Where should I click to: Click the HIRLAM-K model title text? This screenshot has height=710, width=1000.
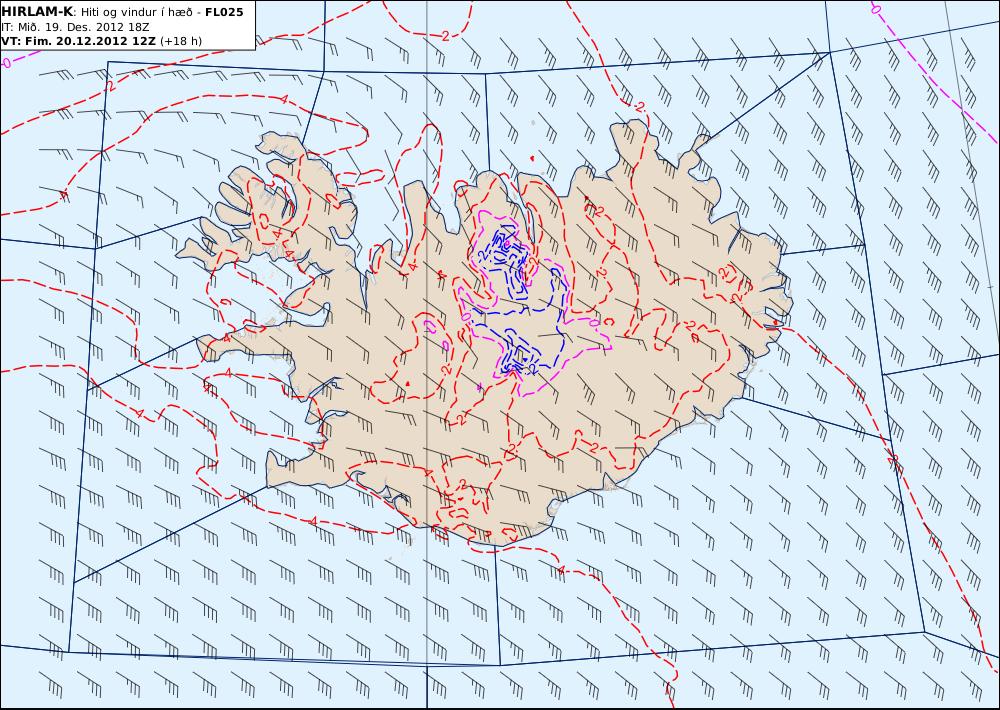tap(38, 12)
